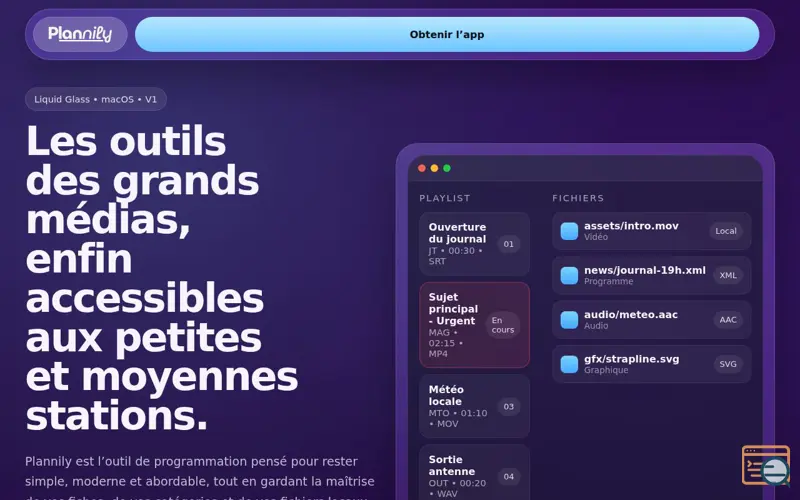Screen dimensions: 800x500
Task: Click the AAC tag on meteo.aac
Action: [x=728, y=320]
